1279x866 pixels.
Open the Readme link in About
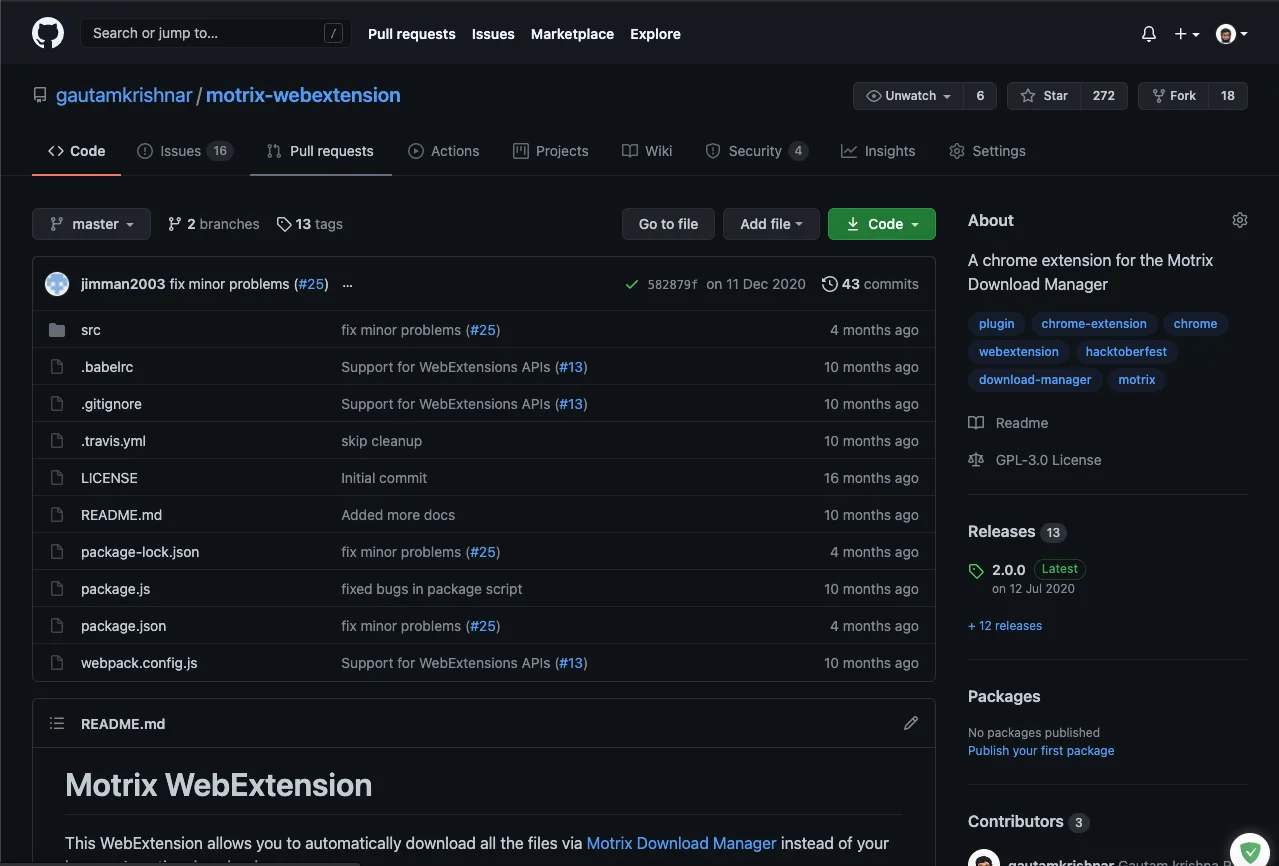coord(1008,423)
